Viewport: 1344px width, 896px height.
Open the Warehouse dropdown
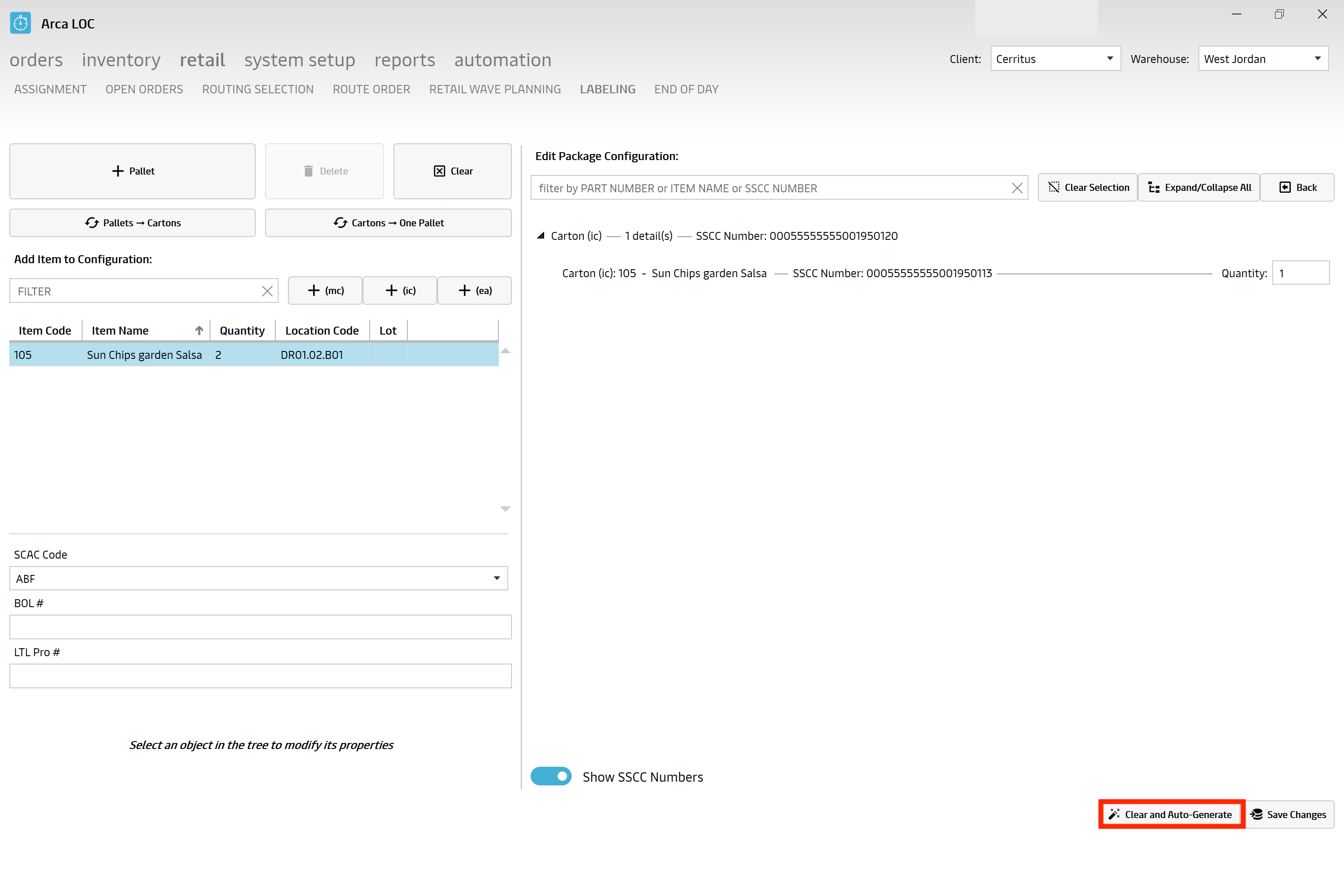pos(1263,58)
